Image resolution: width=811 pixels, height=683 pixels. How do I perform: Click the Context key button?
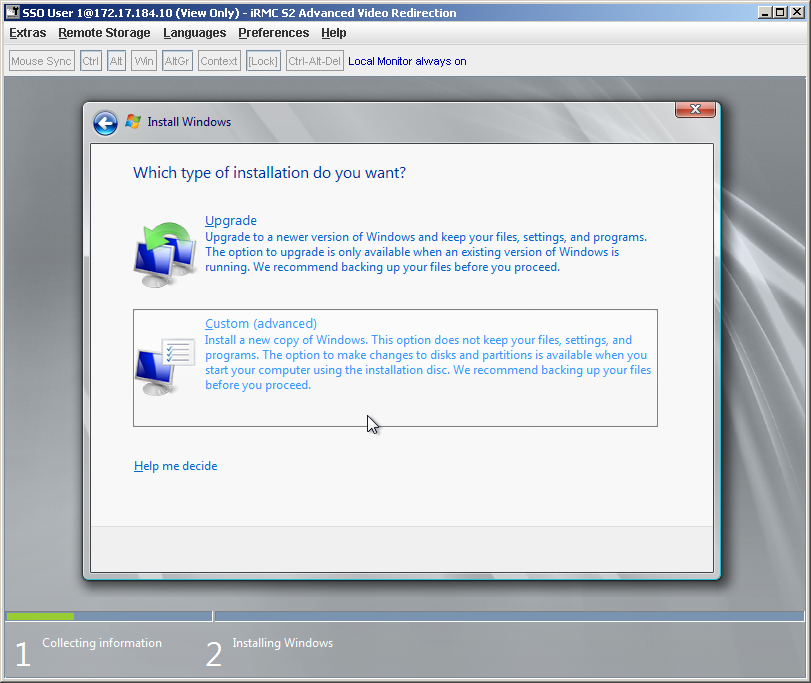(x=219, y=61)
